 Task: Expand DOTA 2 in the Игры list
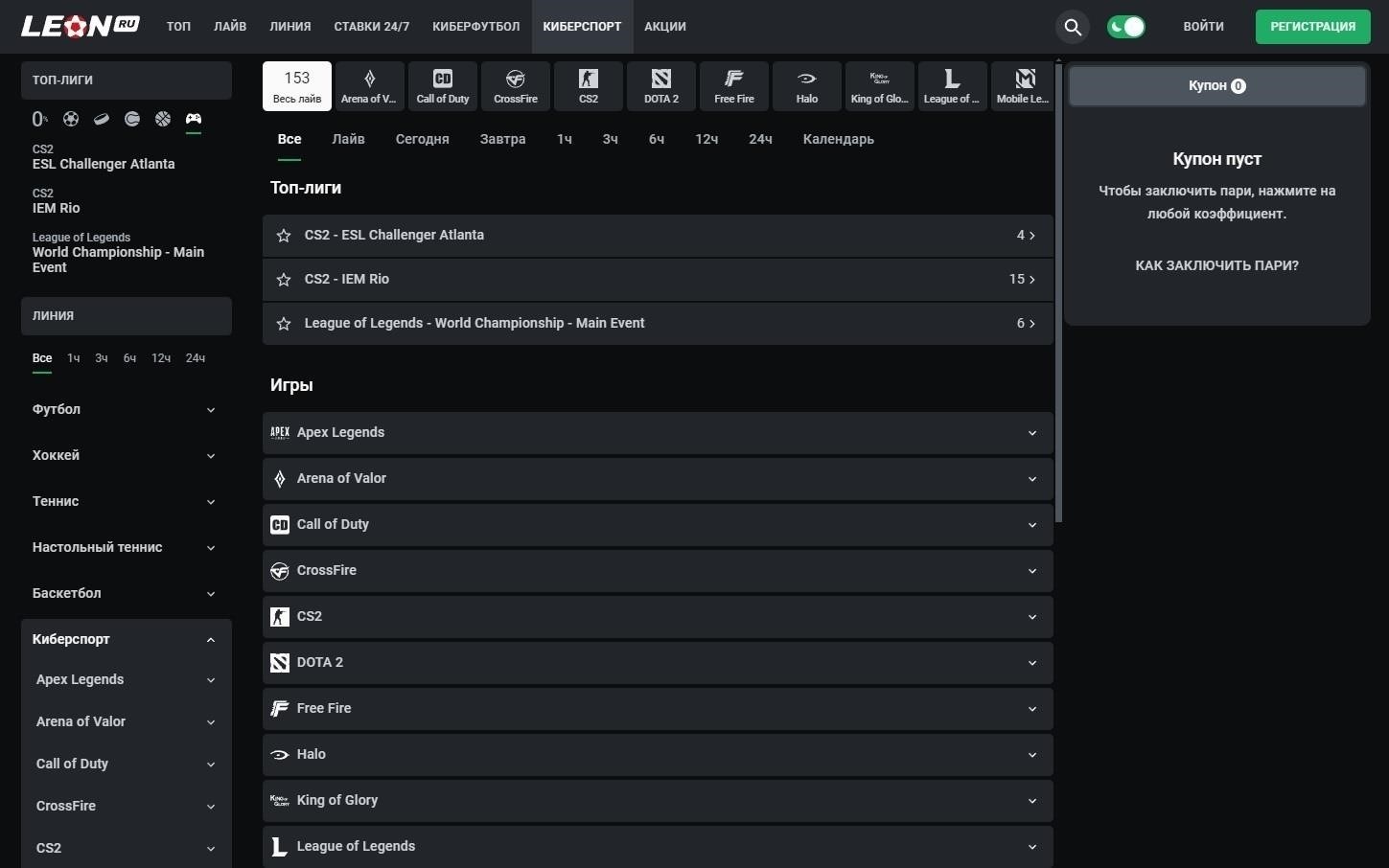pyautogui.click(x=658, y=663)
